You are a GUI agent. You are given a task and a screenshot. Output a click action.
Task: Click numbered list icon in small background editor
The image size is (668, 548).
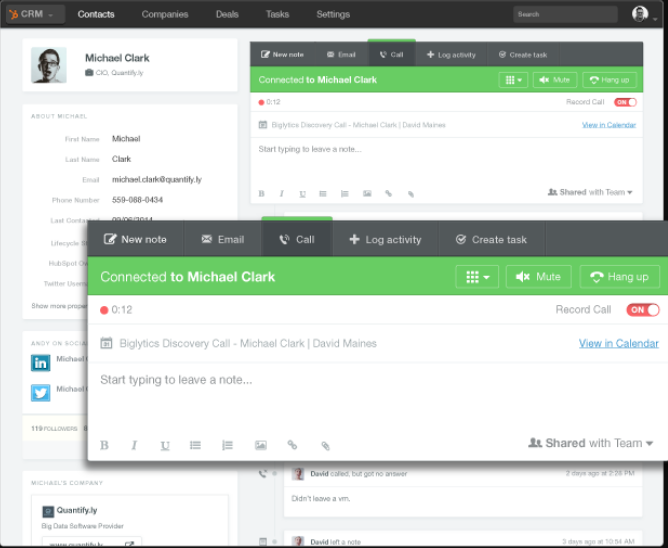(x=345, y=194)
